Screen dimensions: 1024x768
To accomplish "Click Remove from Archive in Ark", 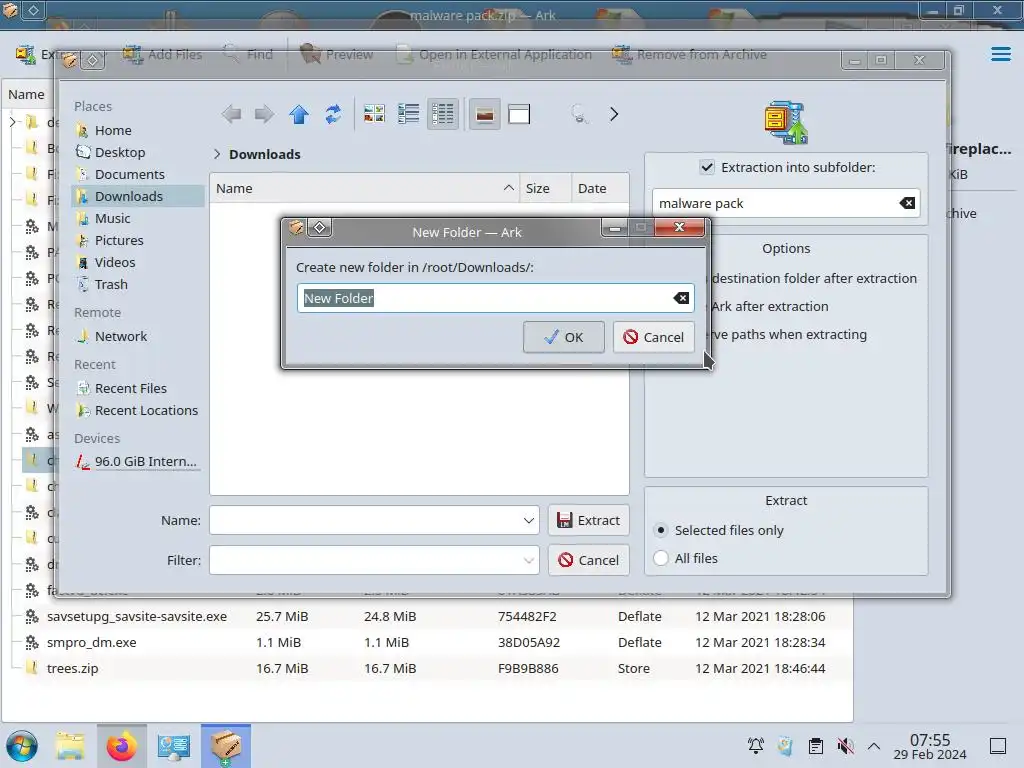I will click(690, 54).
